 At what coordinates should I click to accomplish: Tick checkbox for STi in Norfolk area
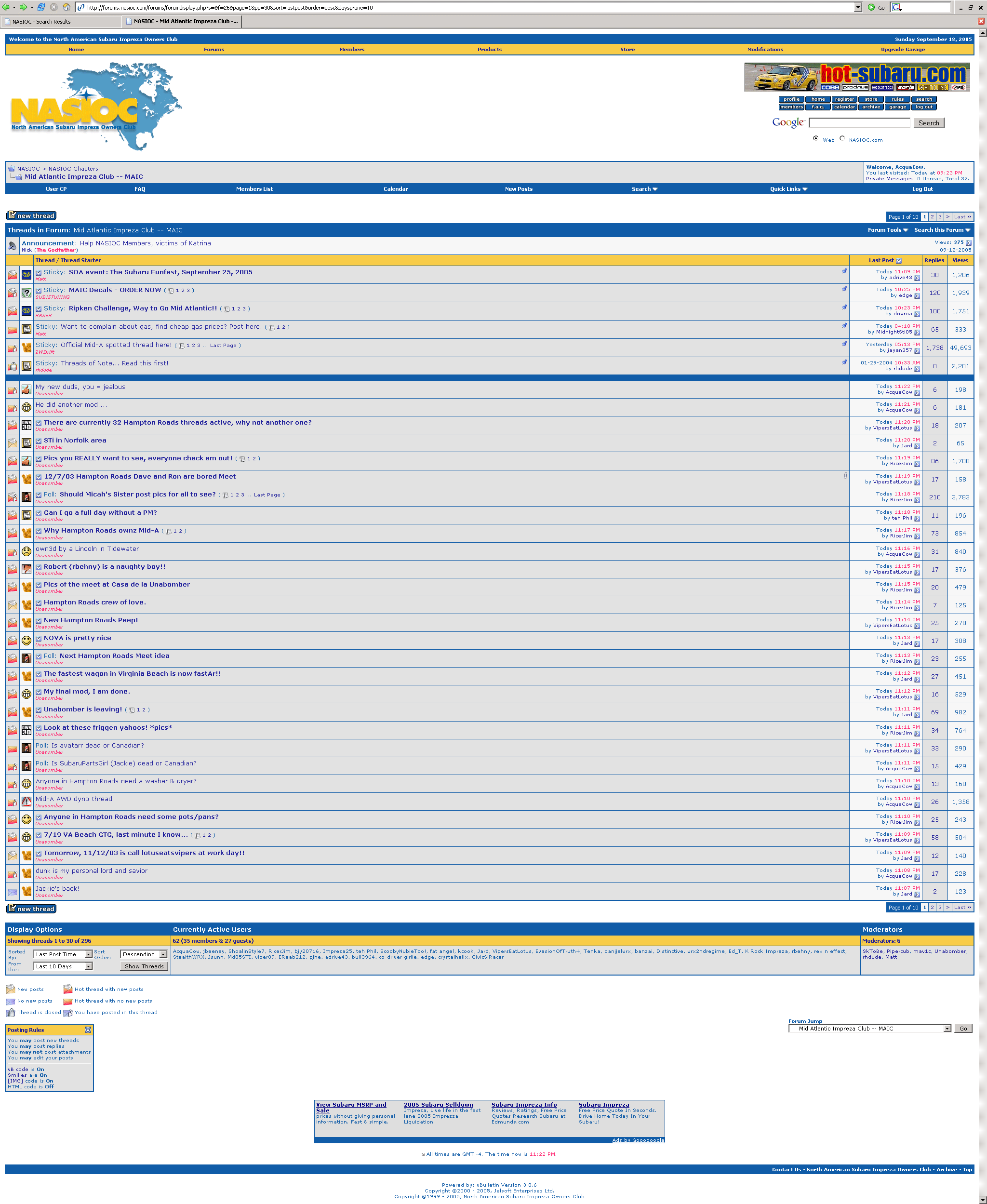click(x=39, y=441)
